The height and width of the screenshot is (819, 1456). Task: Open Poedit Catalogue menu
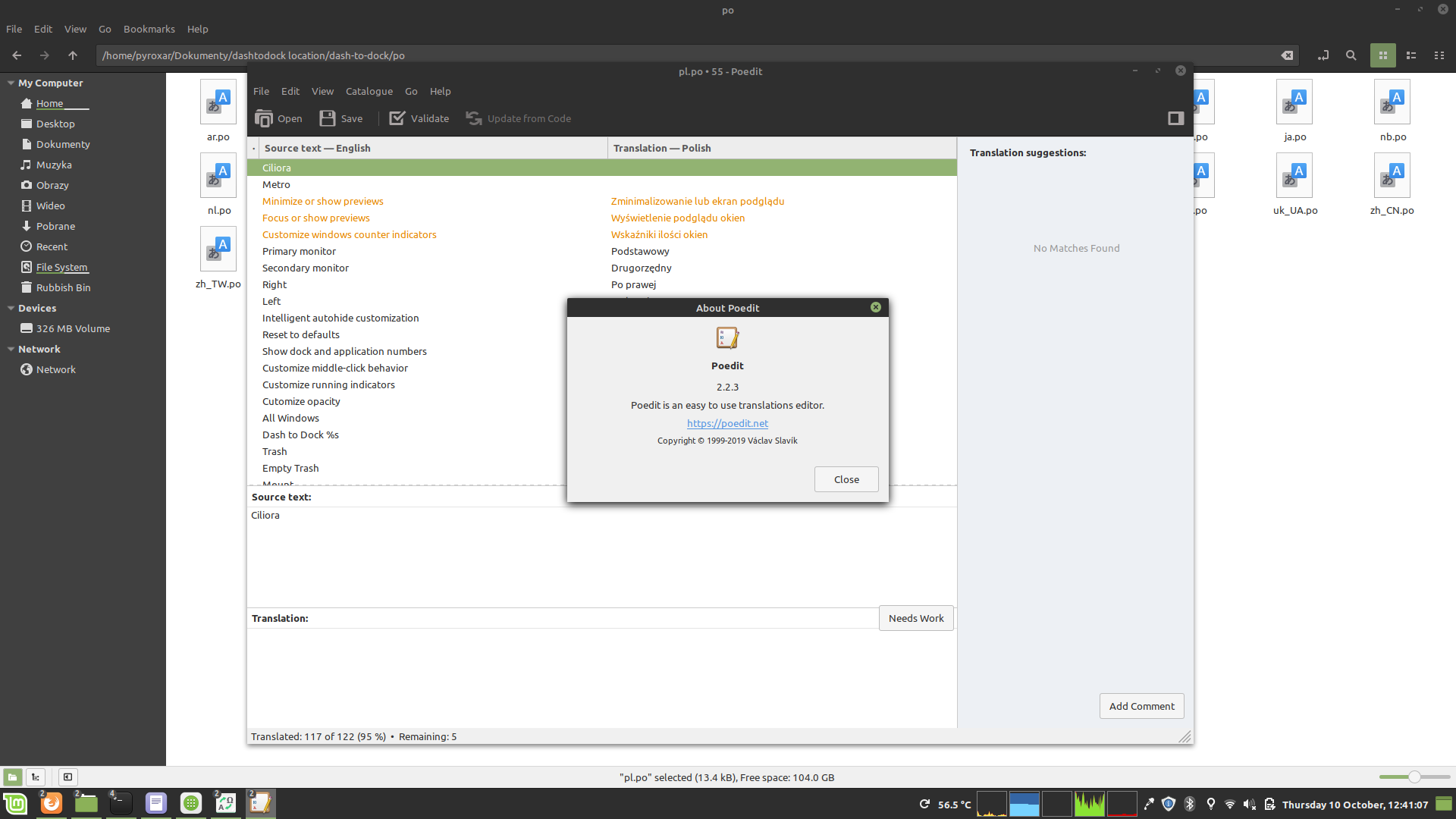point(369,91)
